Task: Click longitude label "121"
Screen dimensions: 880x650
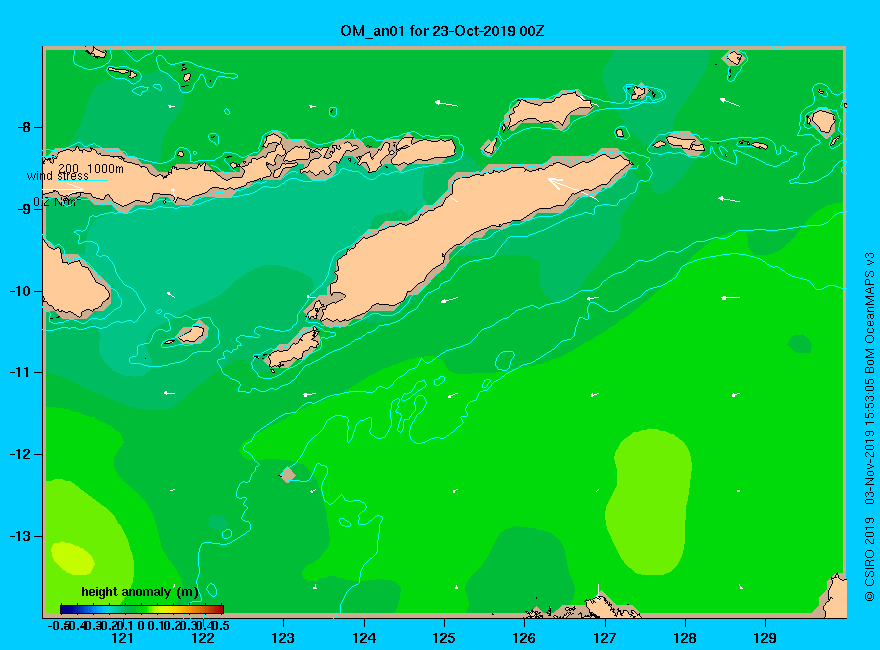Action: click(122, 638)
